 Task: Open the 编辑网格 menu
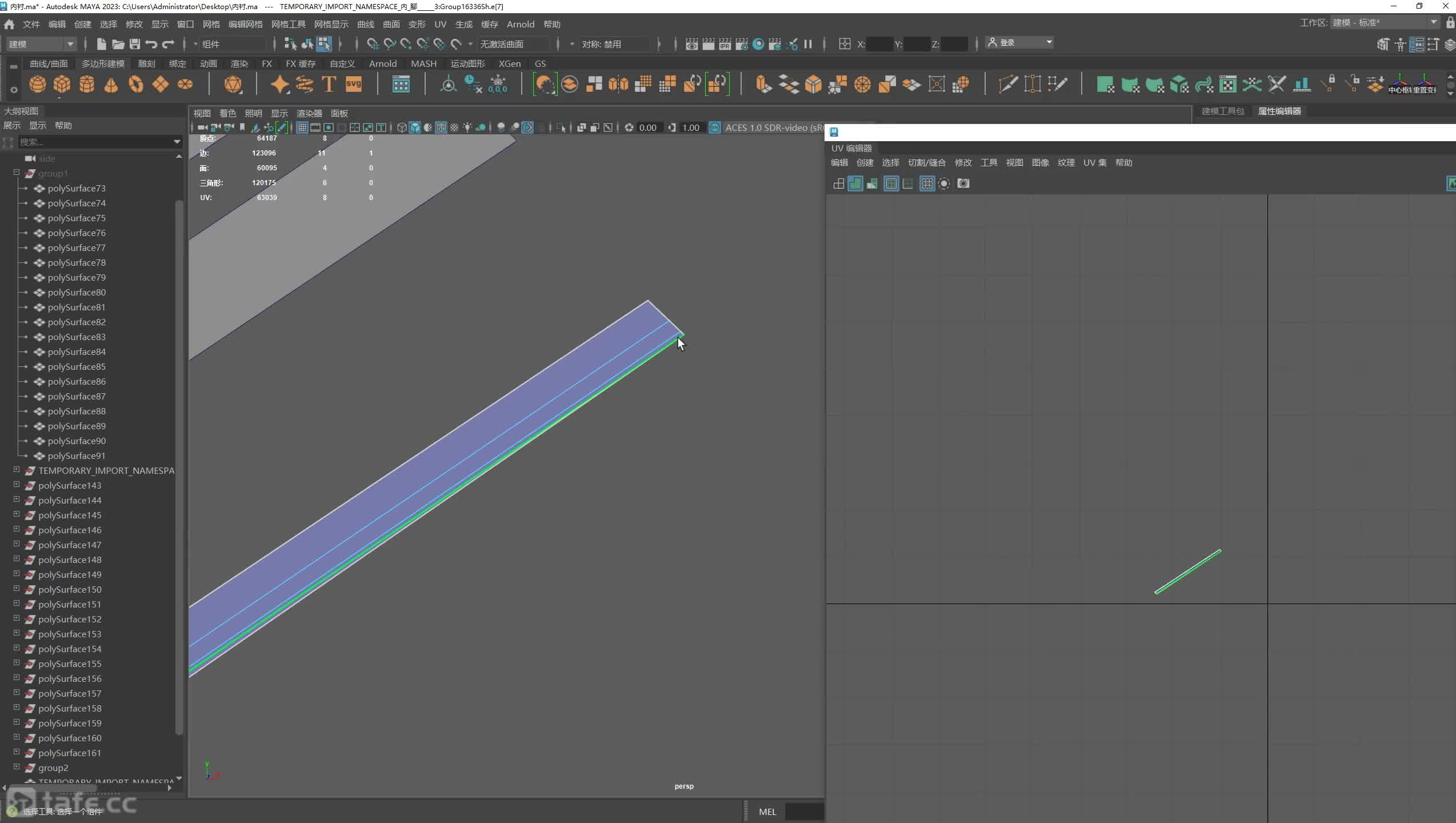tap(246, 24)
